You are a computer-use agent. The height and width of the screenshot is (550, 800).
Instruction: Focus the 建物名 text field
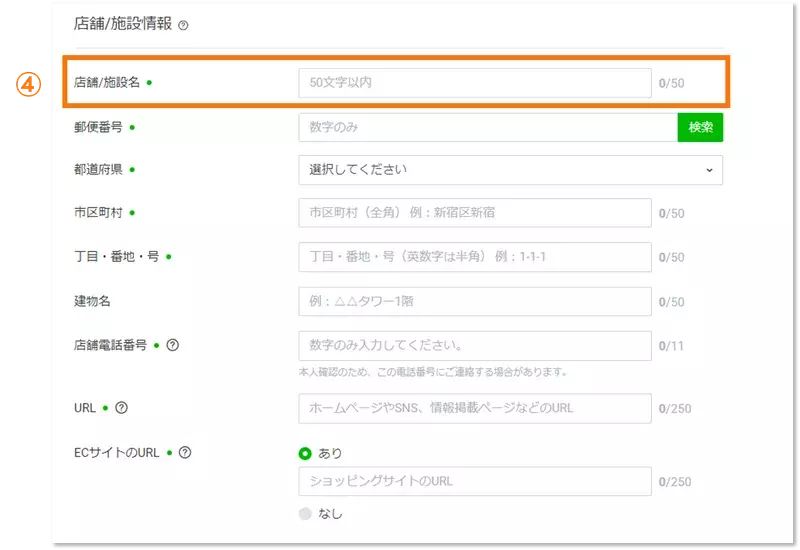[475, 301]
